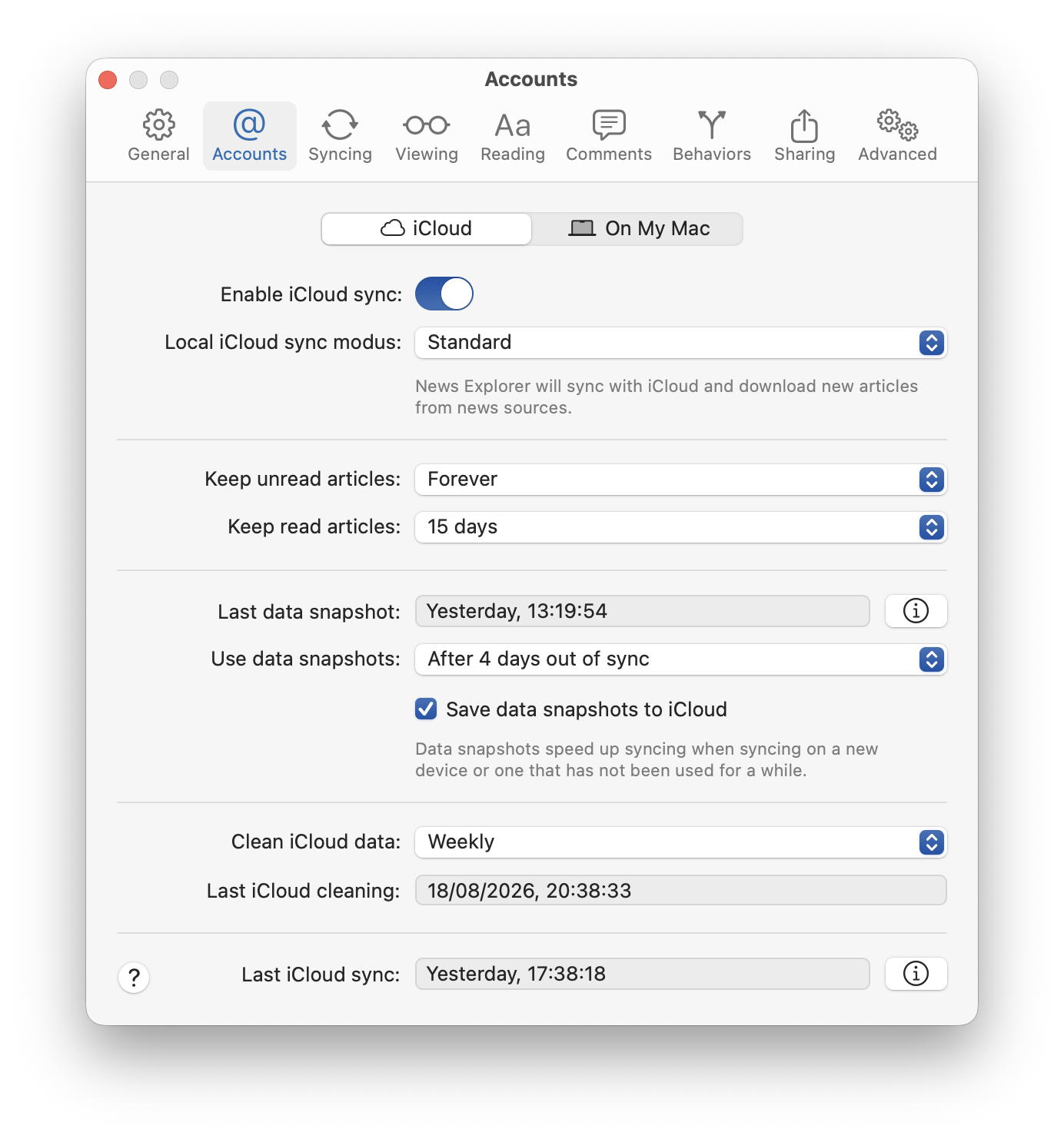
Task: Click the 'Enable iCloud sync:' label
Action: (x=311, y=294)
